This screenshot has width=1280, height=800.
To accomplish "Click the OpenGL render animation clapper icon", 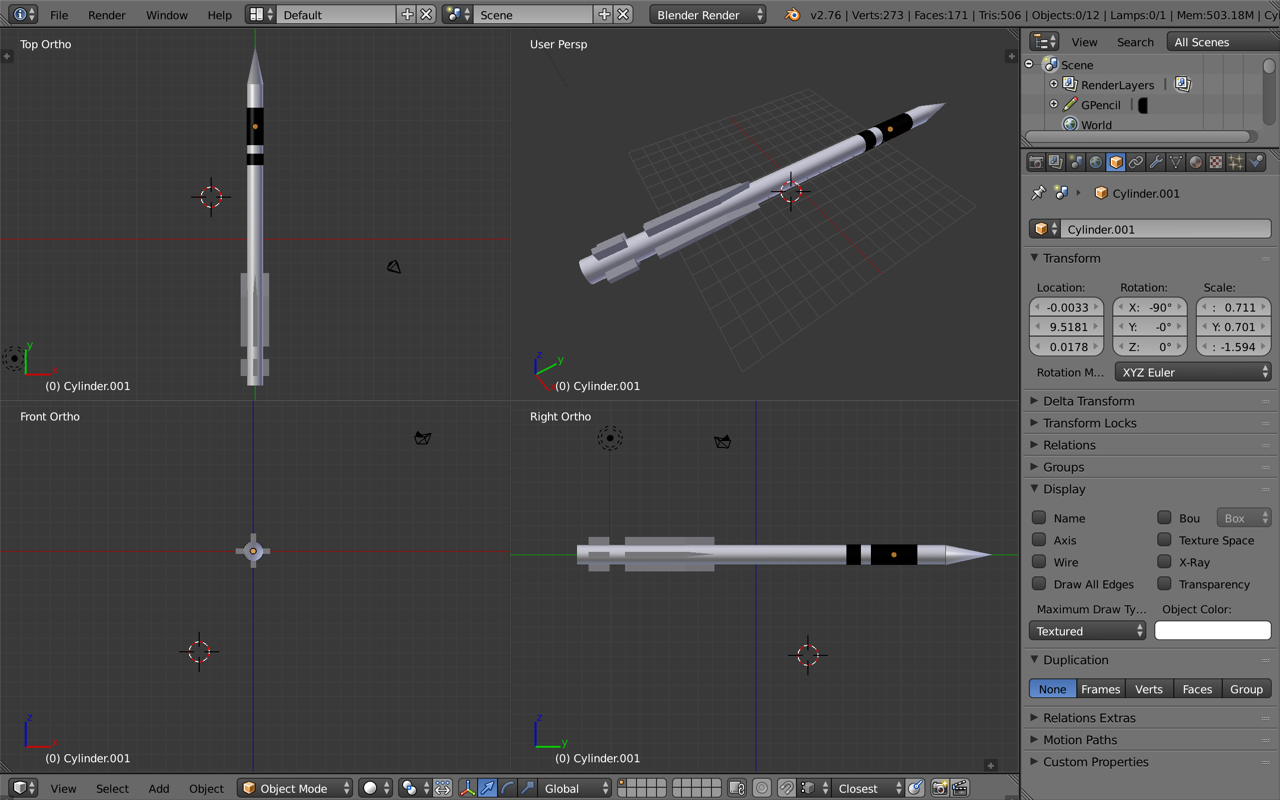I will [960, 788].
